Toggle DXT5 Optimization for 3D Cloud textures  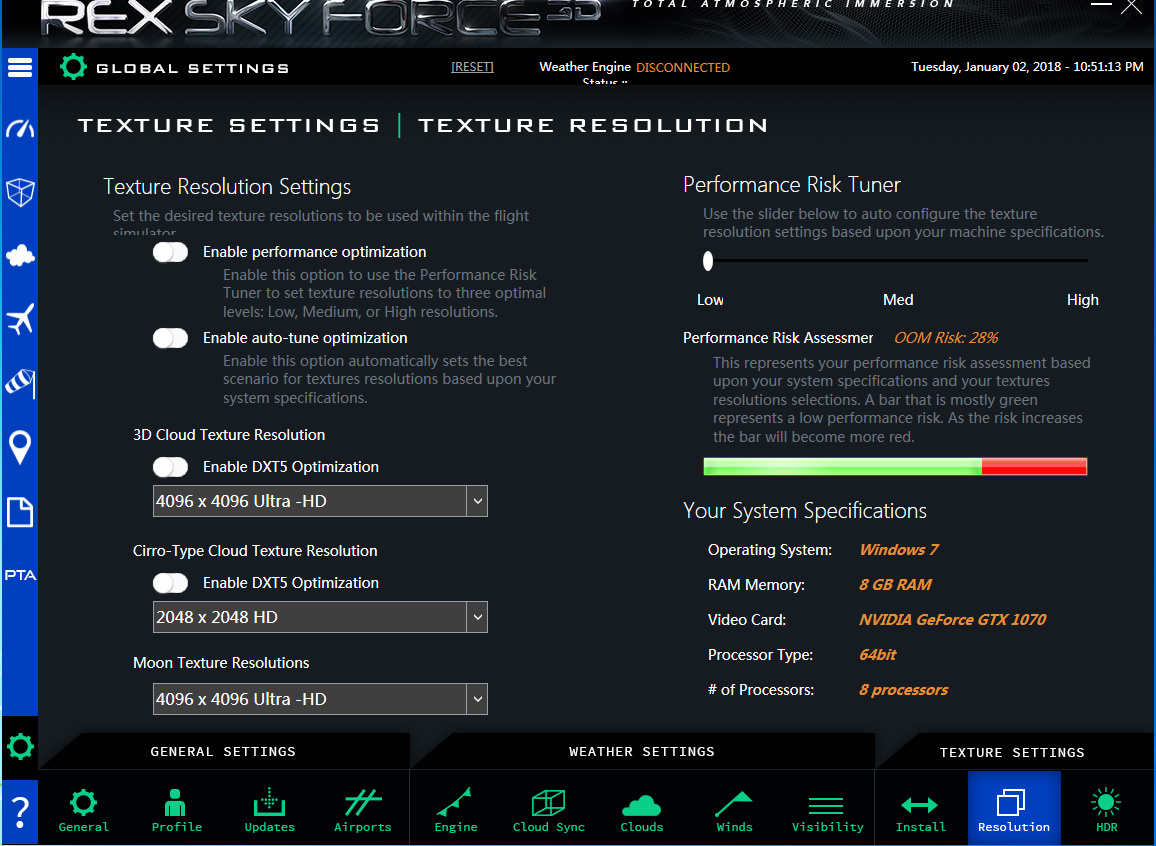coord(170,467)
